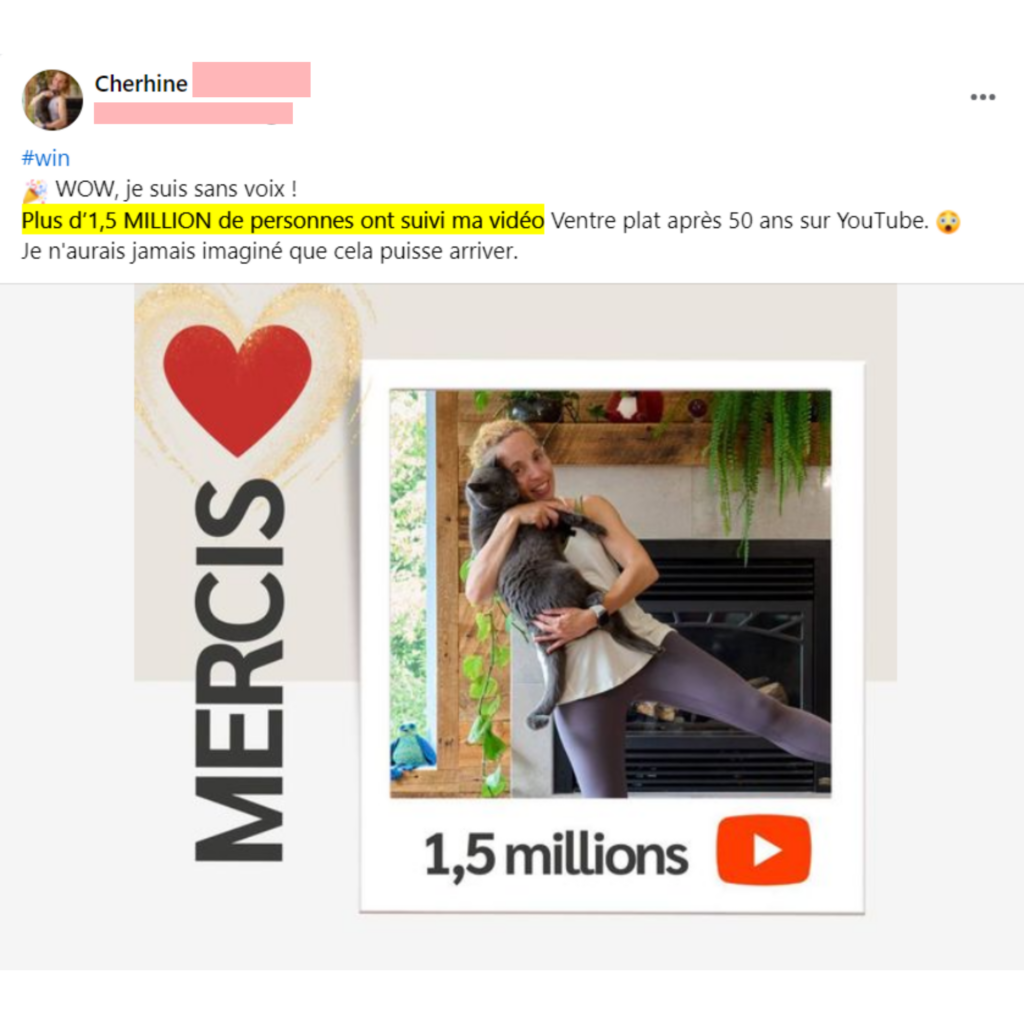Click the black fireplace in the photo
The width and height of the screenshot is (1024, 1024).
pyautogui.click(x=724, y=666)
